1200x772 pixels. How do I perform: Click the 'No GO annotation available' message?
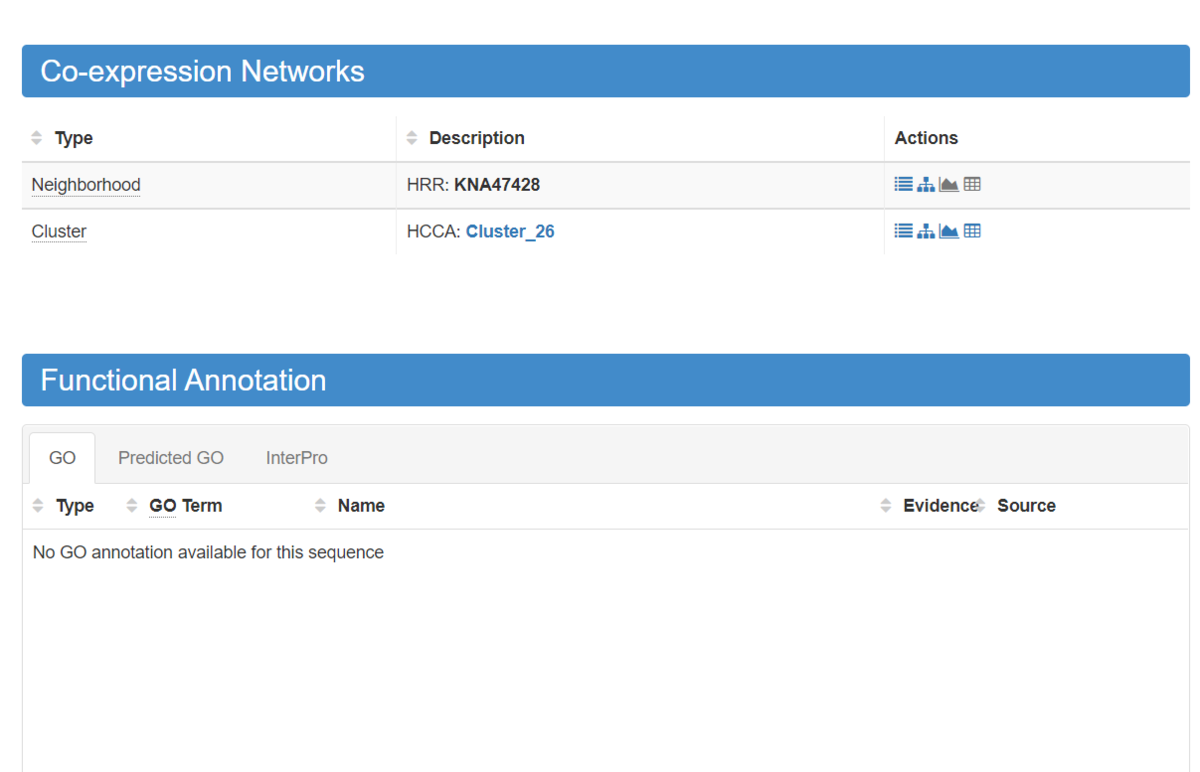pos(208,552)
